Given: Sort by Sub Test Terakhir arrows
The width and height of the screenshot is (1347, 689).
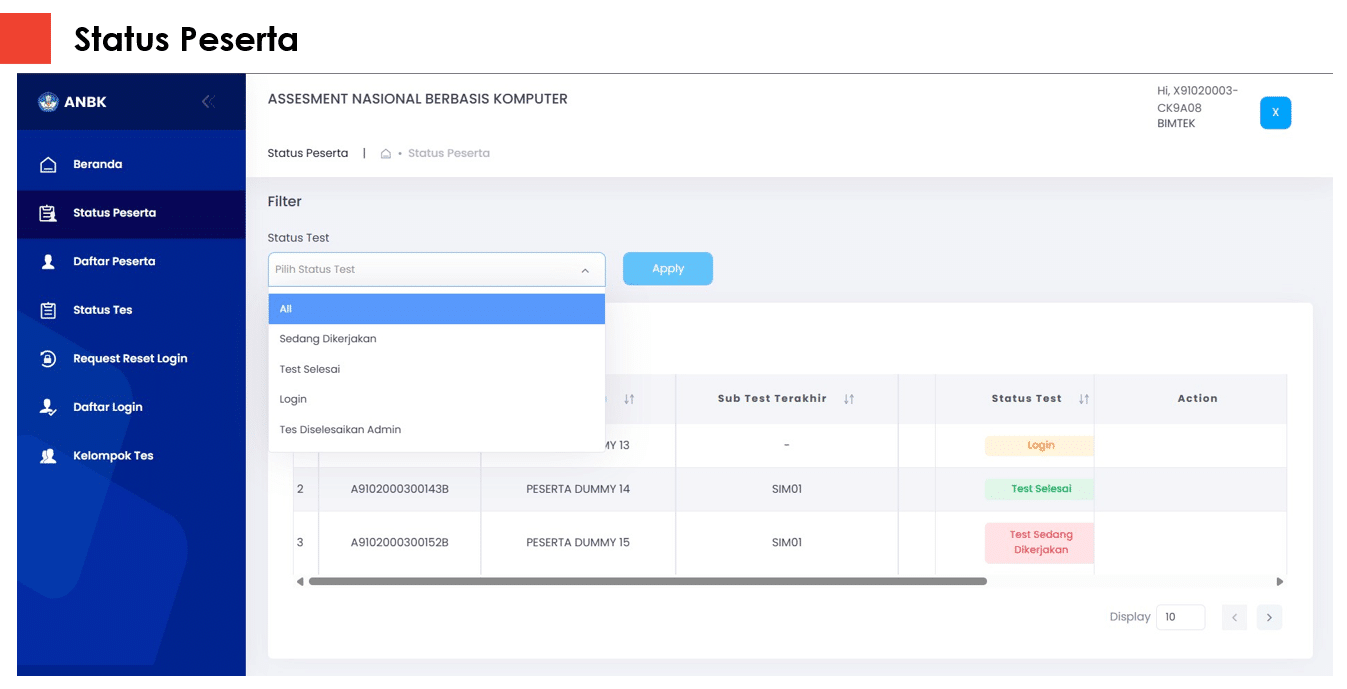Looking at the screenshot, I should coord(849,399).
